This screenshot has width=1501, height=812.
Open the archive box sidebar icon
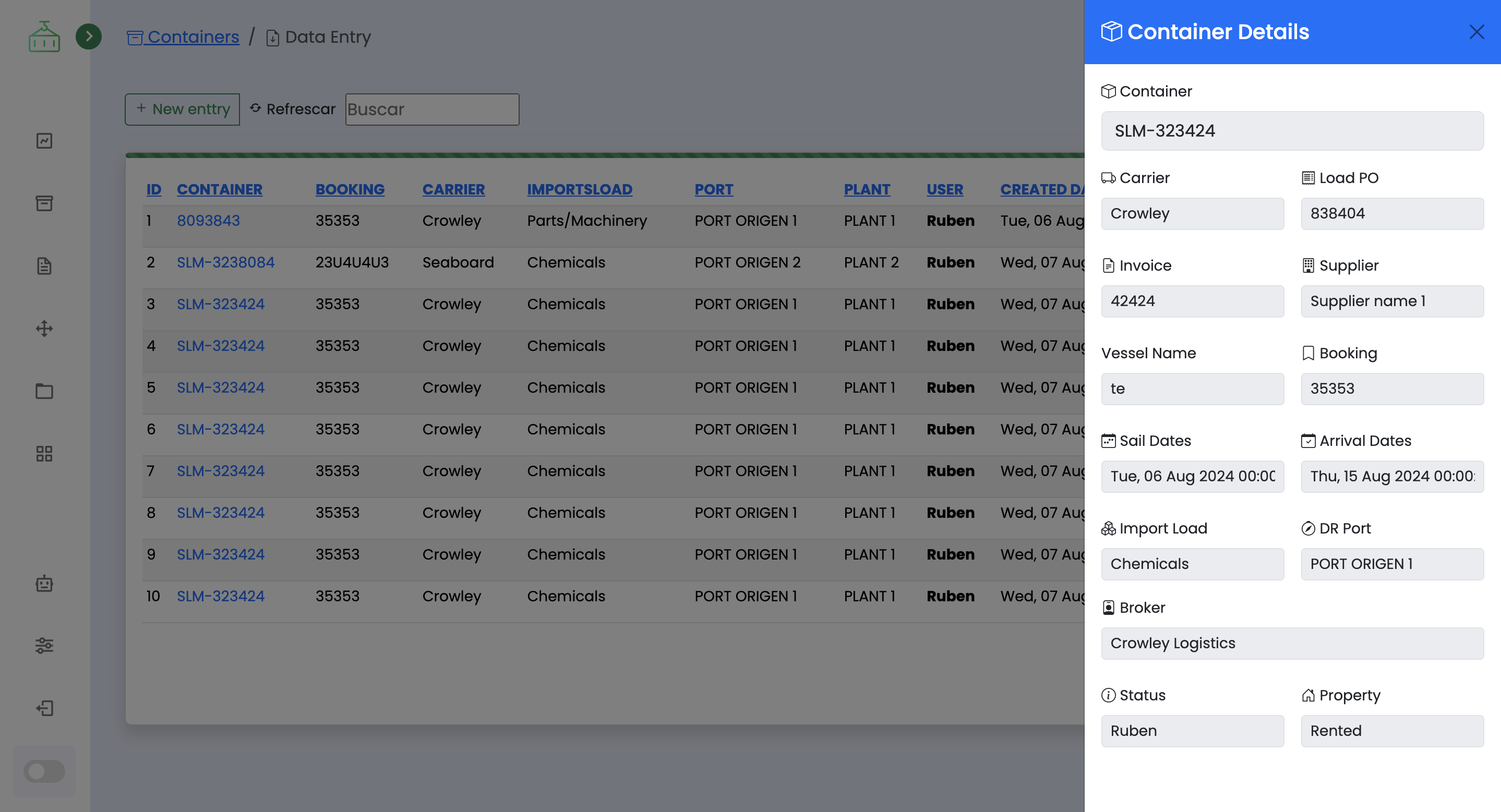coord(44,203)
